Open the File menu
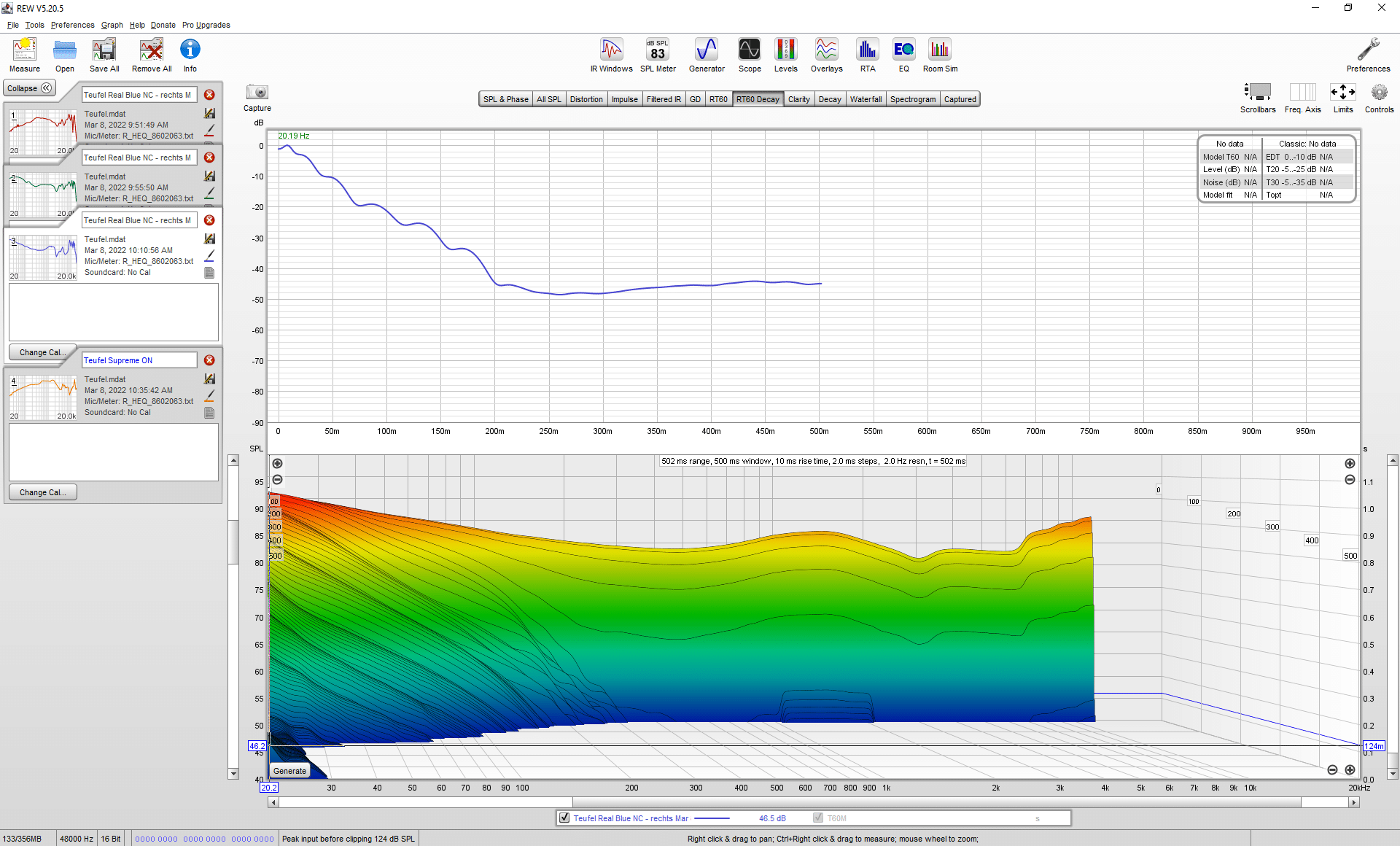Viewport: 1400px width, 846px height. pos(13,25)
